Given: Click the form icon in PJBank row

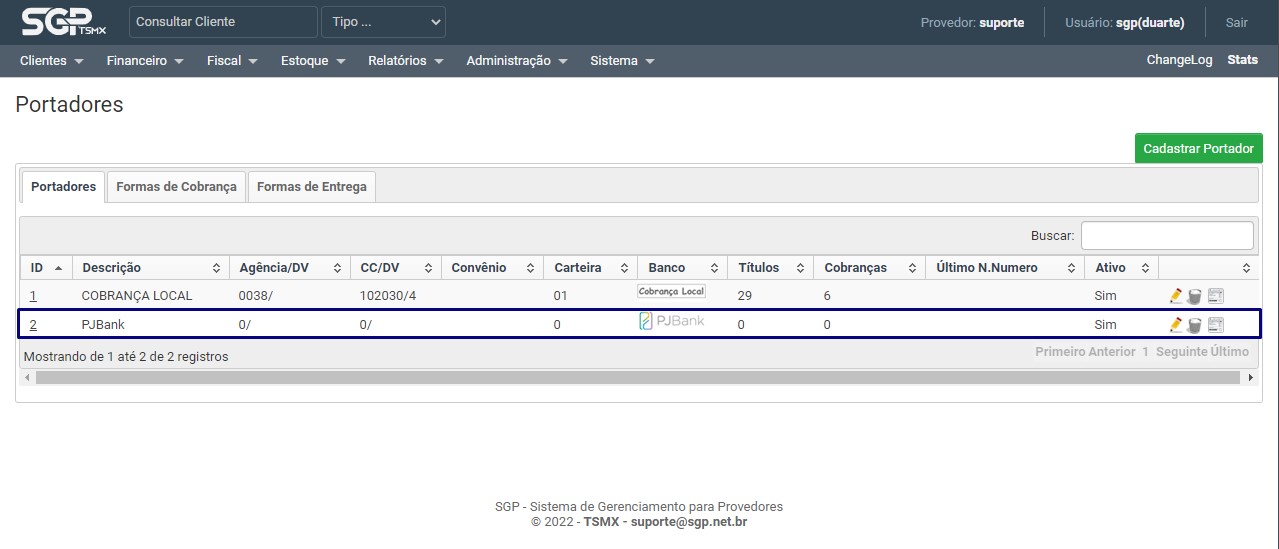Looking at the screenshot, I should (1216, 325).
